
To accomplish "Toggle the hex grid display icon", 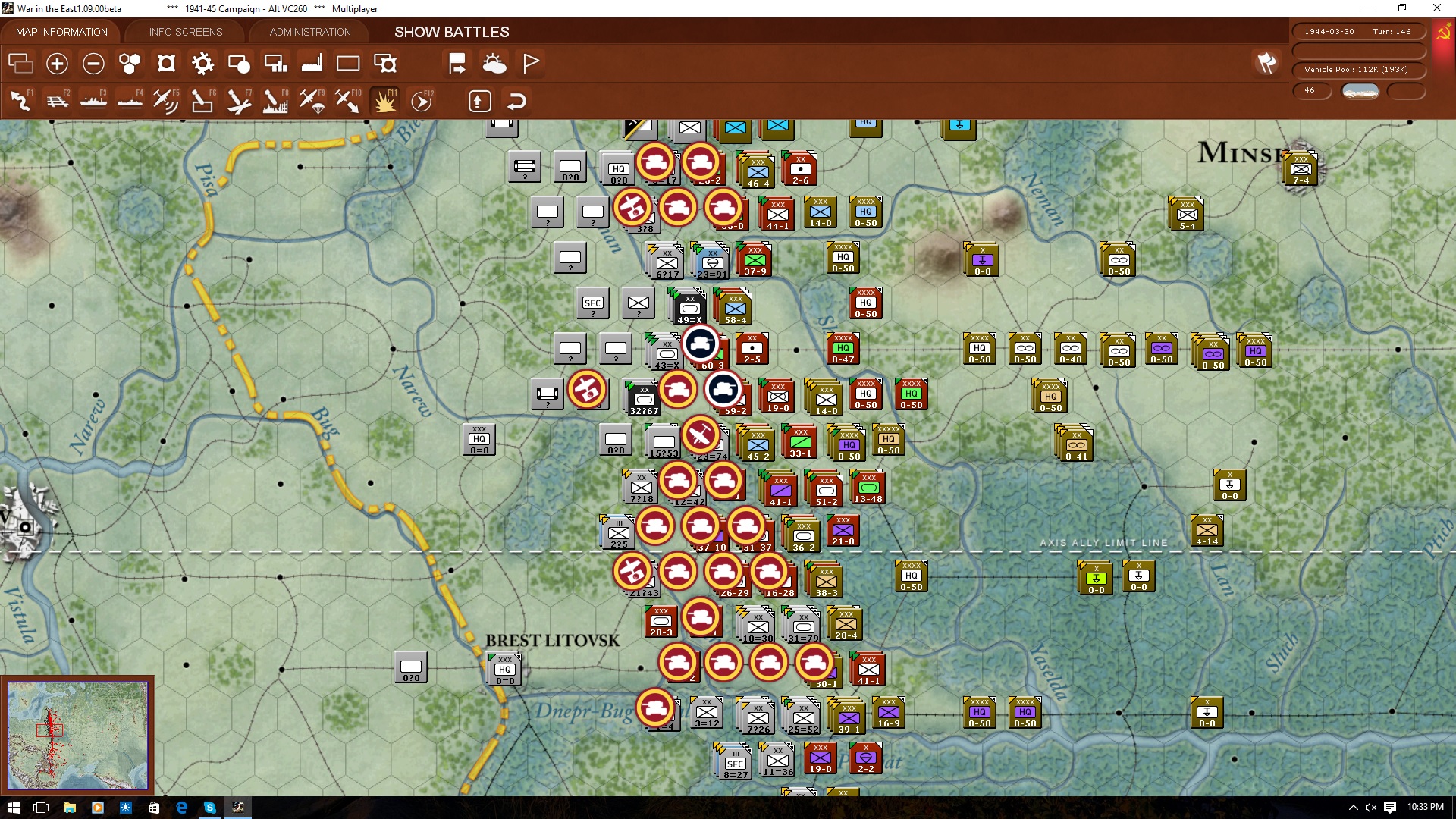I will [130, 64].
